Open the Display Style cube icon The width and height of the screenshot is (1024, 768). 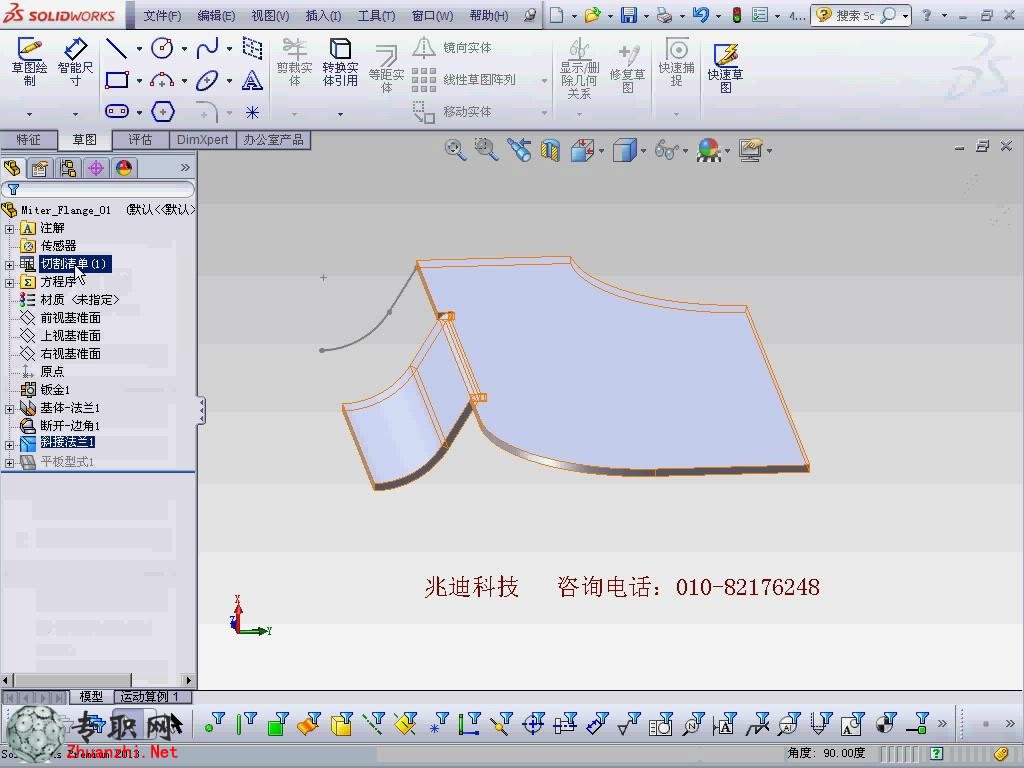tap(624, 150)
